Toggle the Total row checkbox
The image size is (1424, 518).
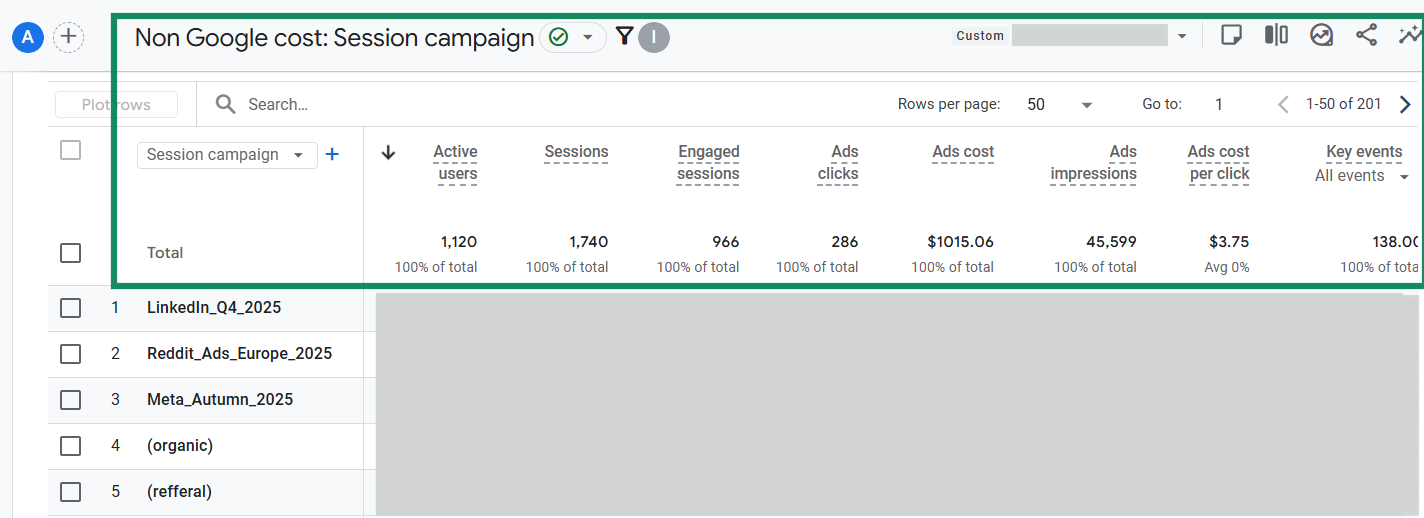pyautogui.click(x=70, y=253)
